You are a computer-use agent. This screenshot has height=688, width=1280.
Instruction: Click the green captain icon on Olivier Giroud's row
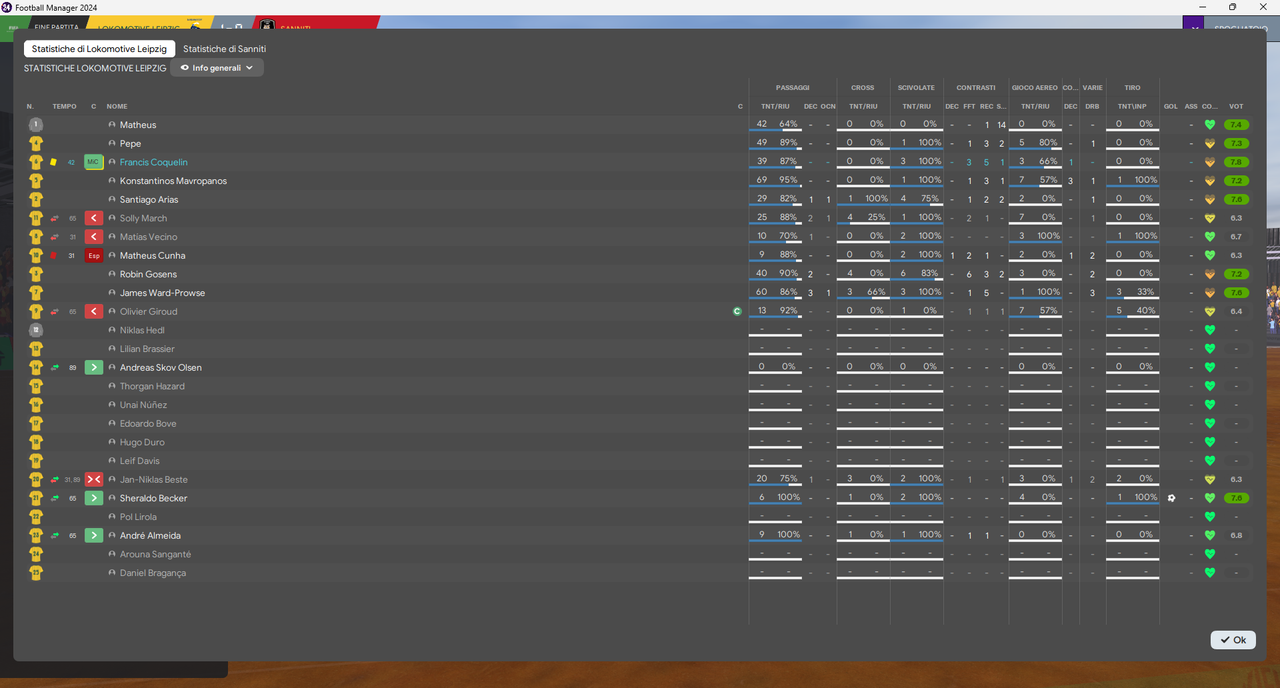coord(737,312)
